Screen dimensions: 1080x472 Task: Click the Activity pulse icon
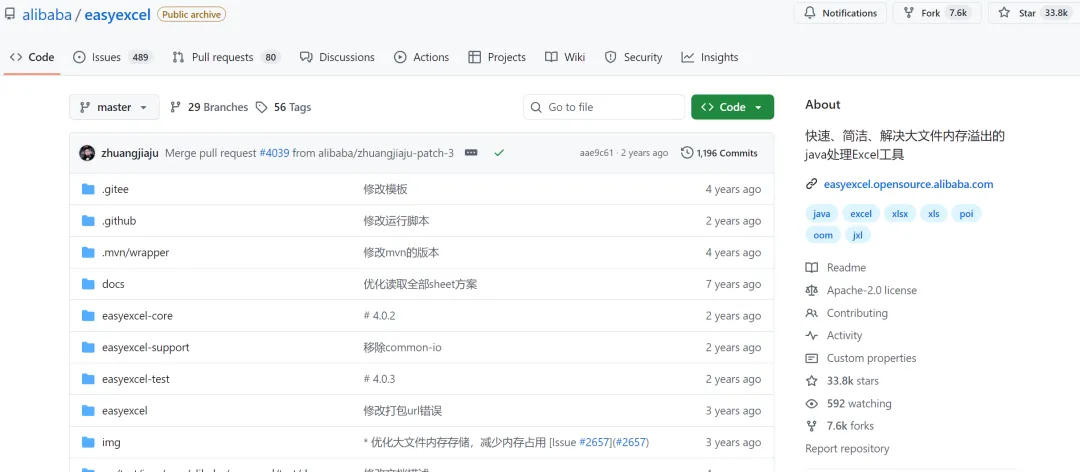[812, 336]
